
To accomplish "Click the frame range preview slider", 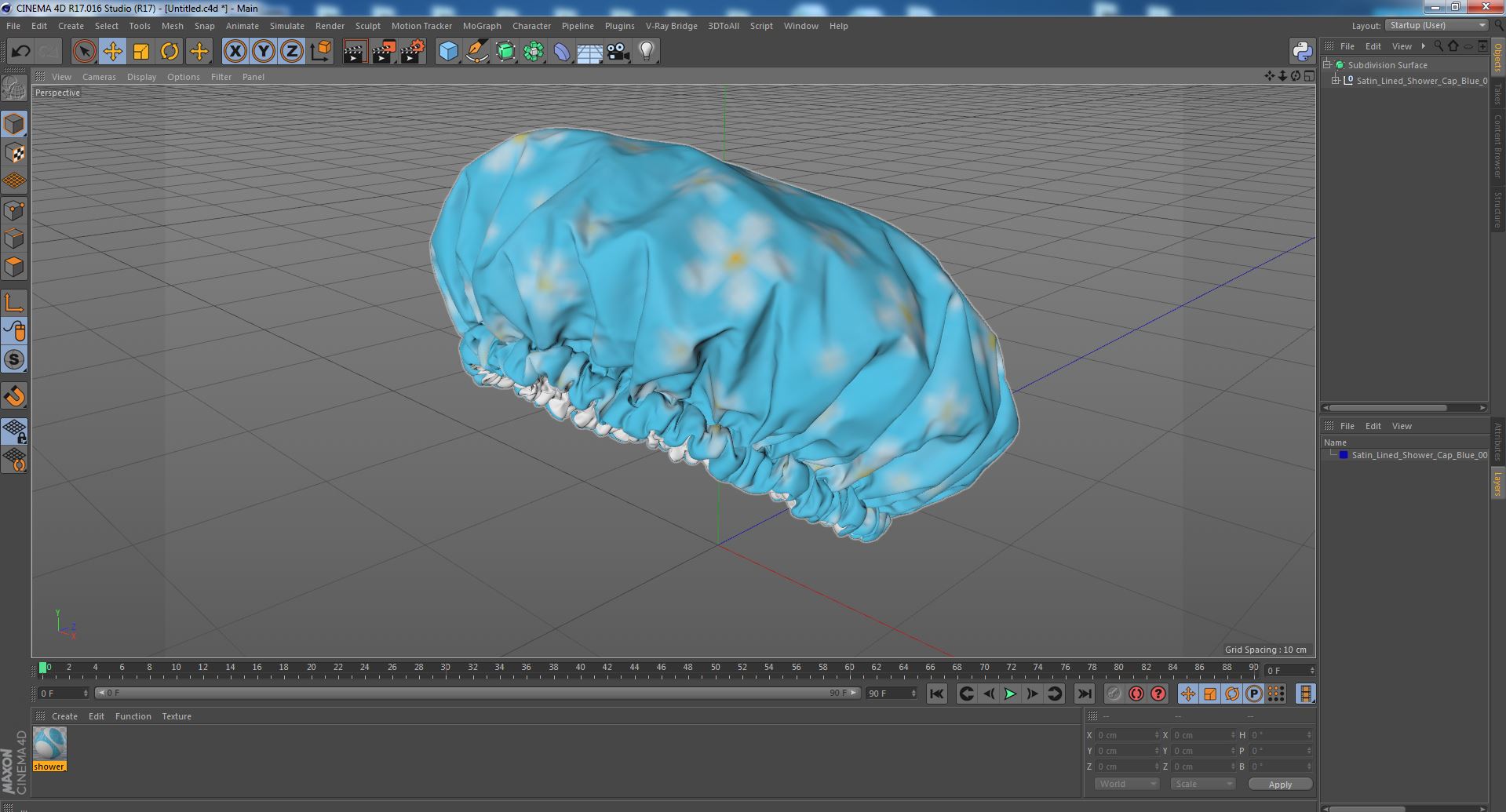I will (476, 694).
